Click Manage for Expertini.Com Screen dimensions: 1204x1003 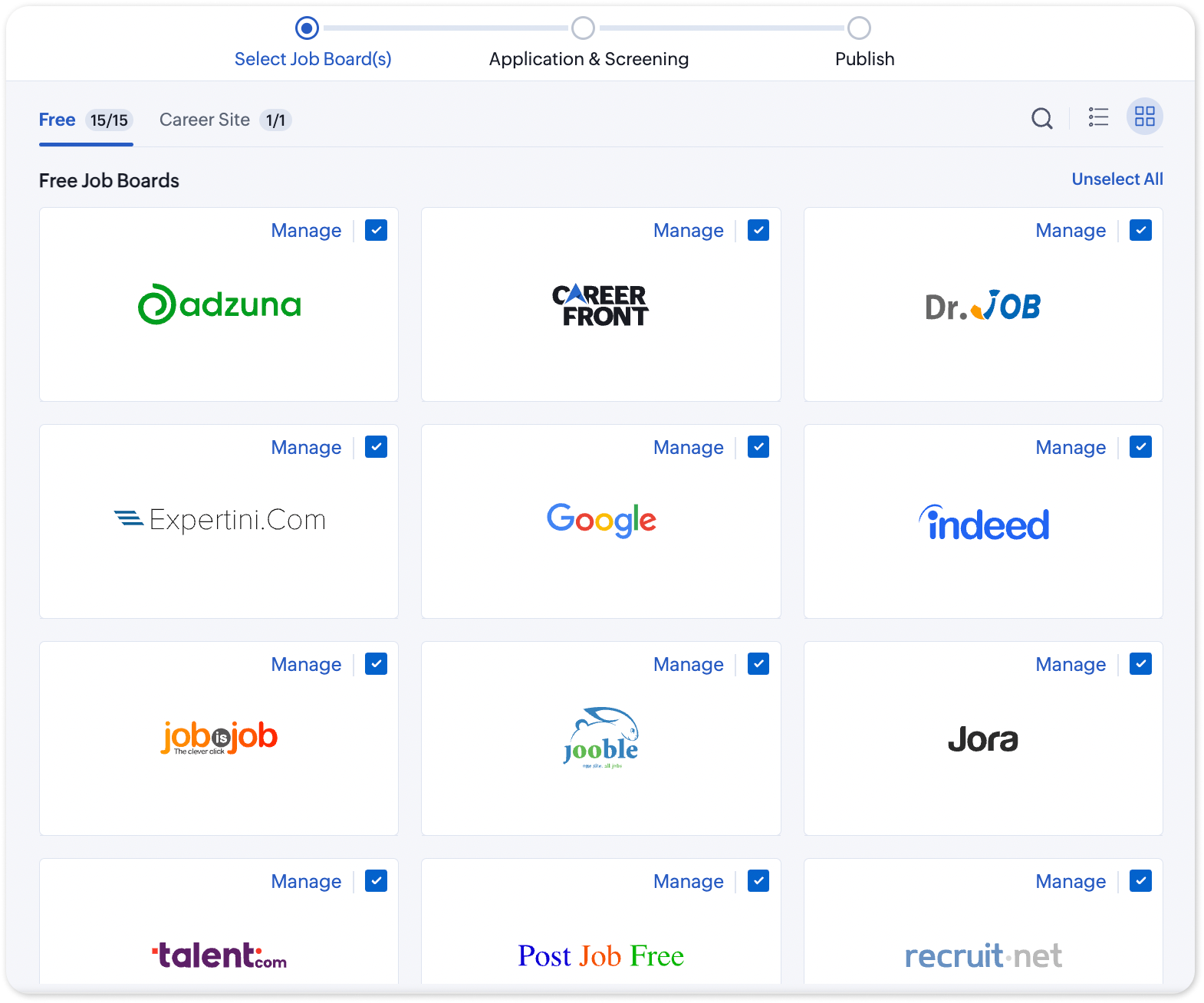coord(306,448)
